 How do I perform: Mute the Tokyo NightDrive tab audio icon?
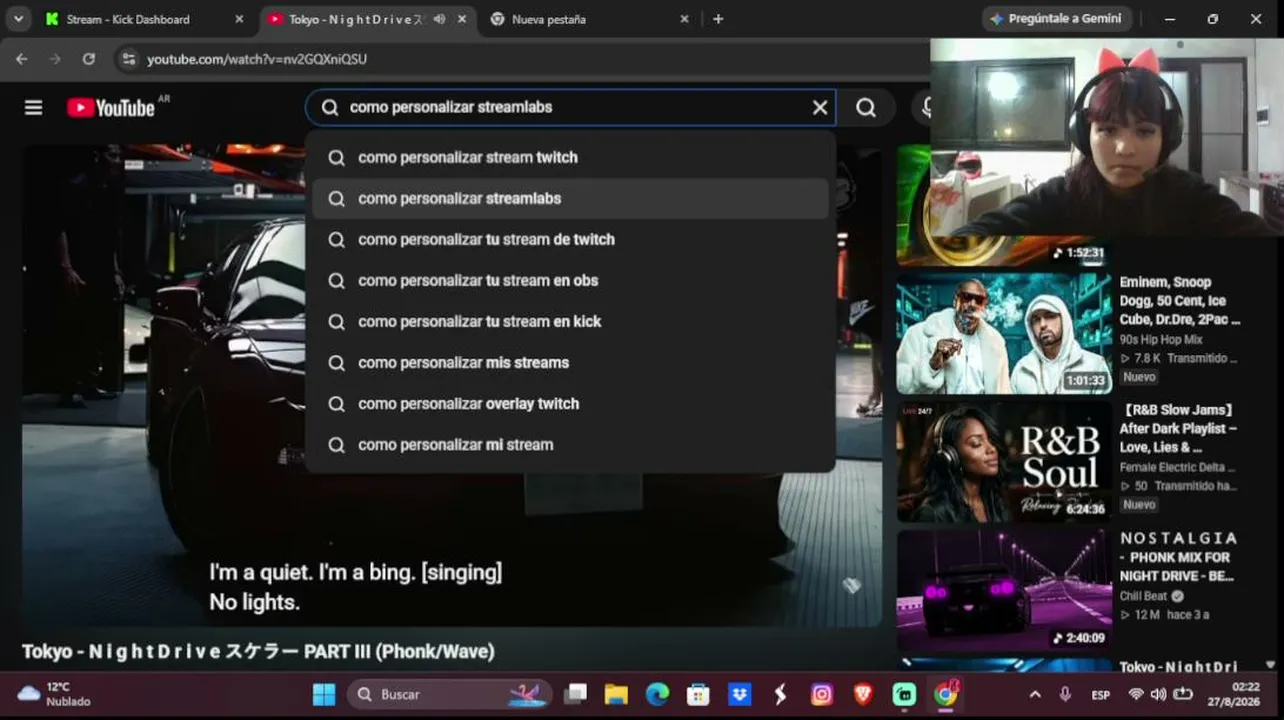coord(439,19)
